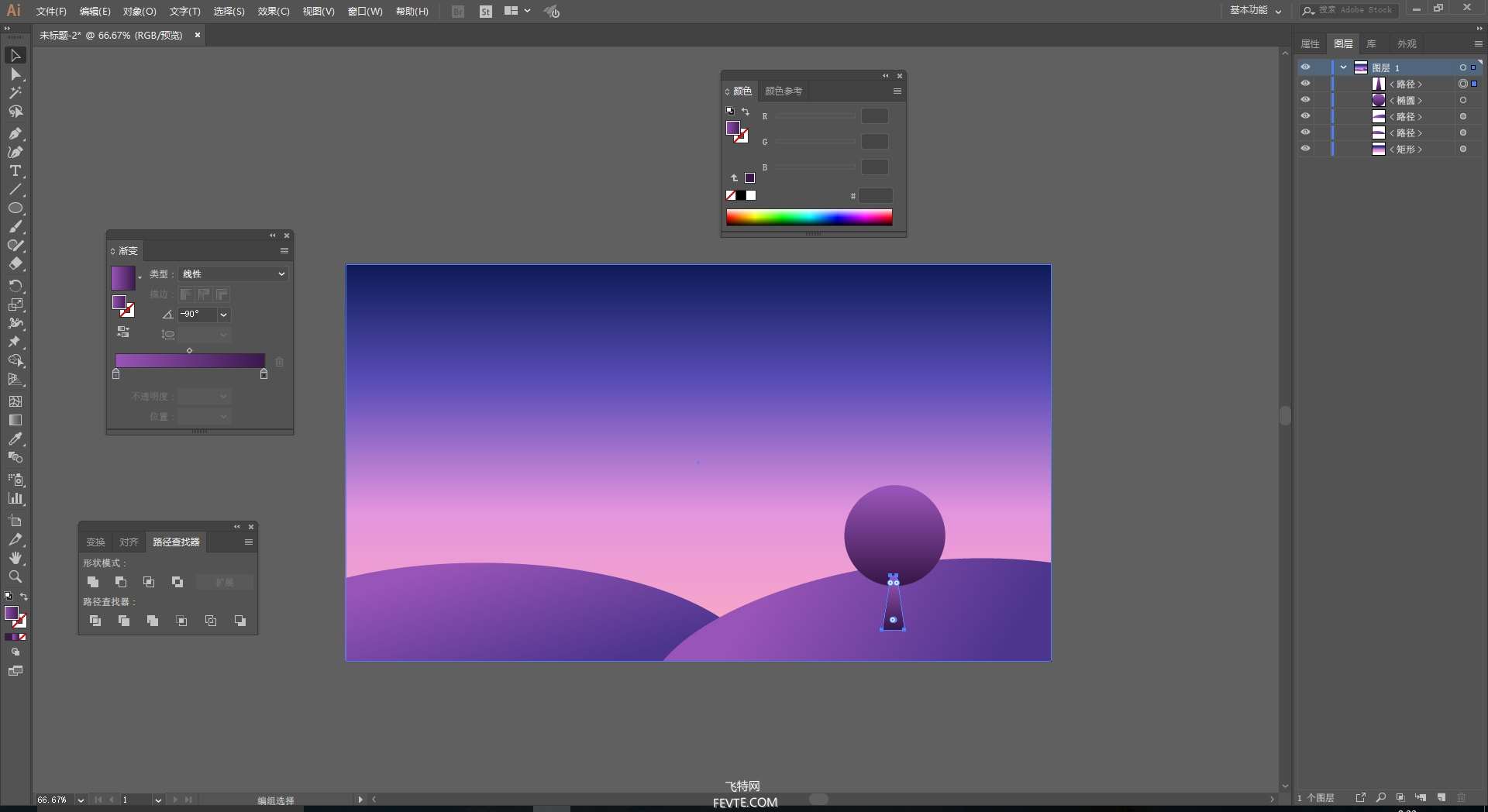This screenshot has width=1488, height=812.
Task: Click Intersect shape mode in Pathfinder
Action: point(149,582)
